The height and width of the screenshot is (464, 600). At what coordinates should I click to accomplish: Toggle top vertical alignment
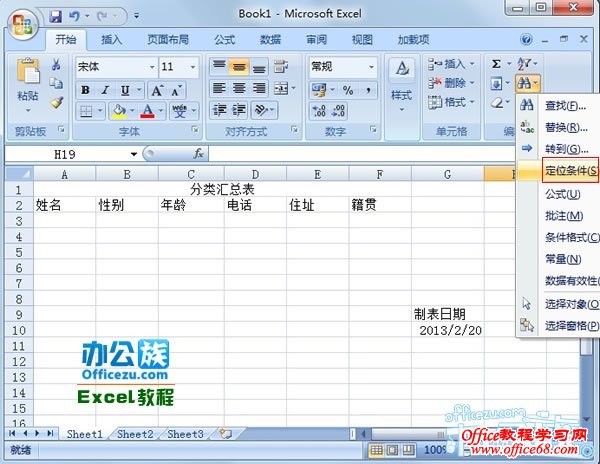(x=219, y=66)
